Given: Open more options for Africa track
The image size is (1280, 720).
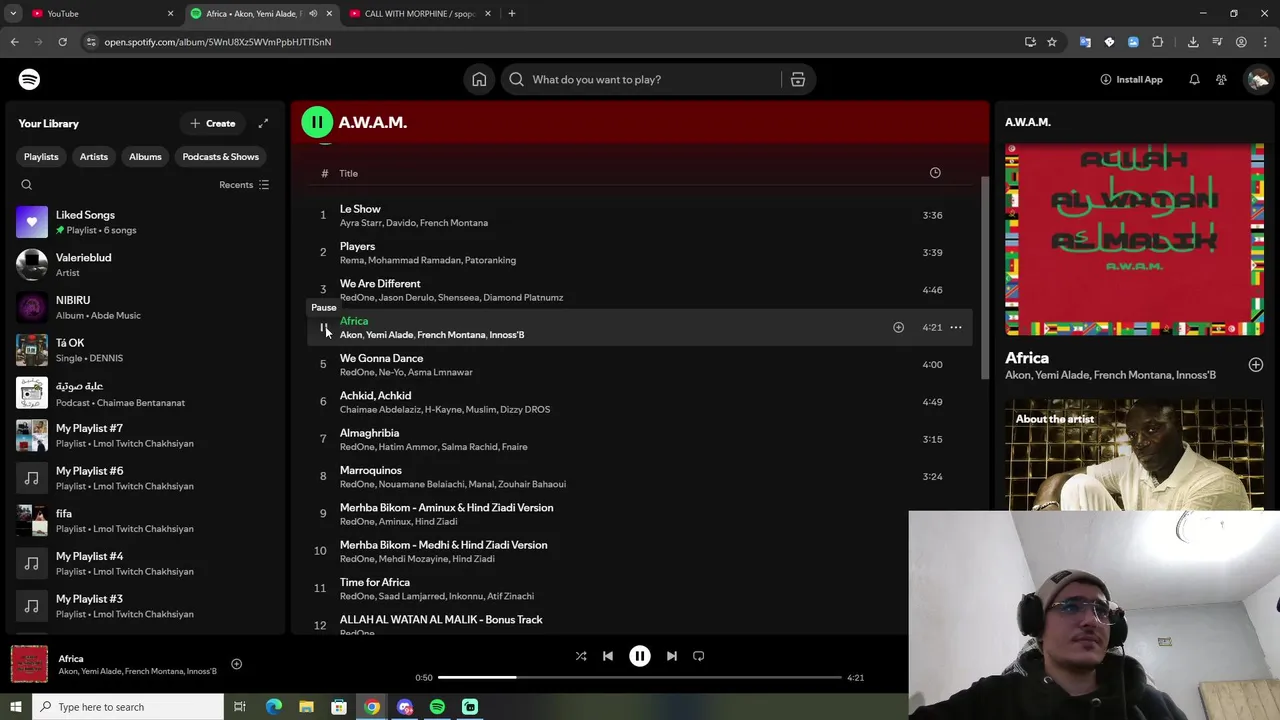Looking at the screenshot, I should (x=956, y=327).
